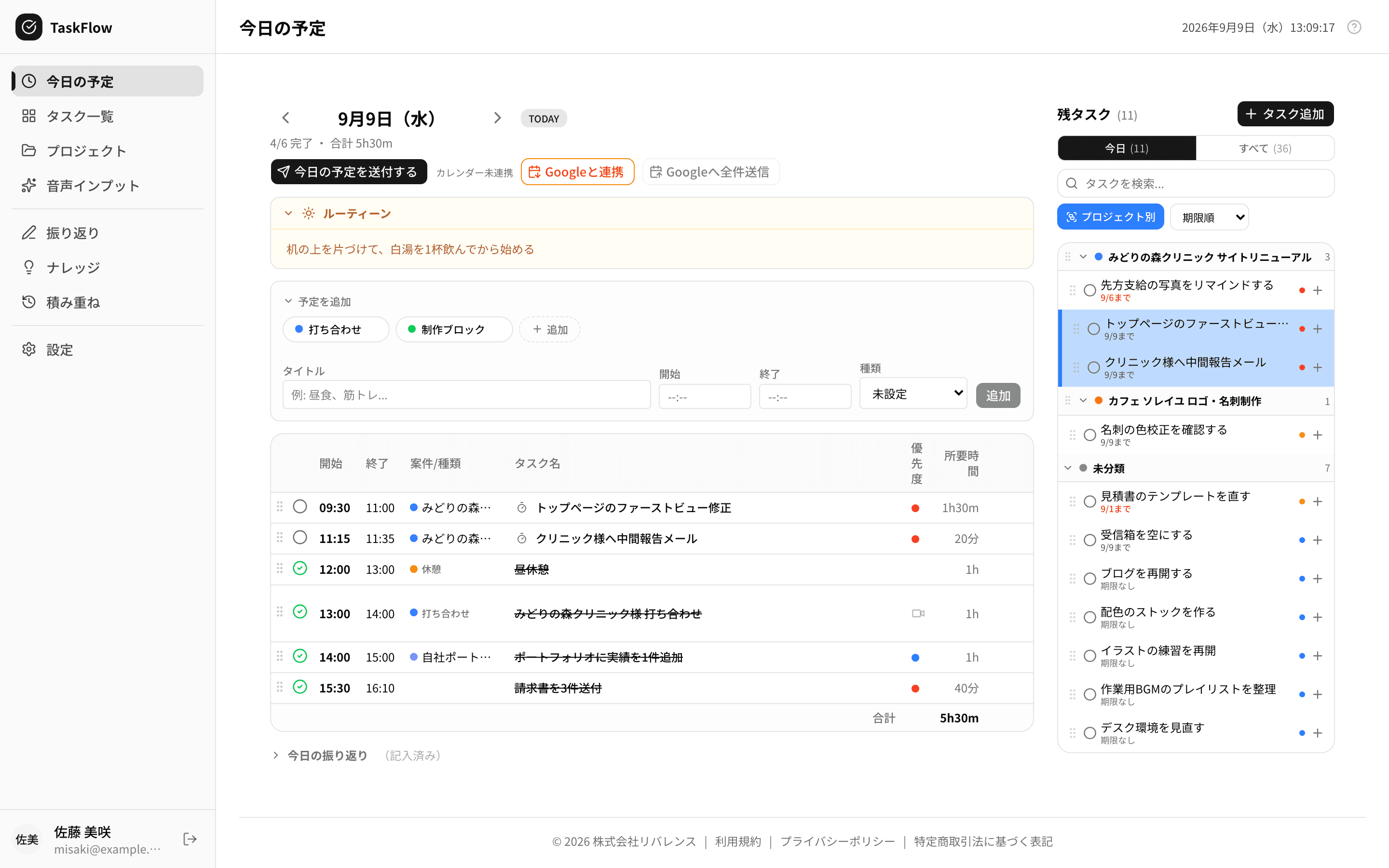
Task: Uncheck completed 13:00 打ち合わせ row
Action: click(x=300, y=611)
